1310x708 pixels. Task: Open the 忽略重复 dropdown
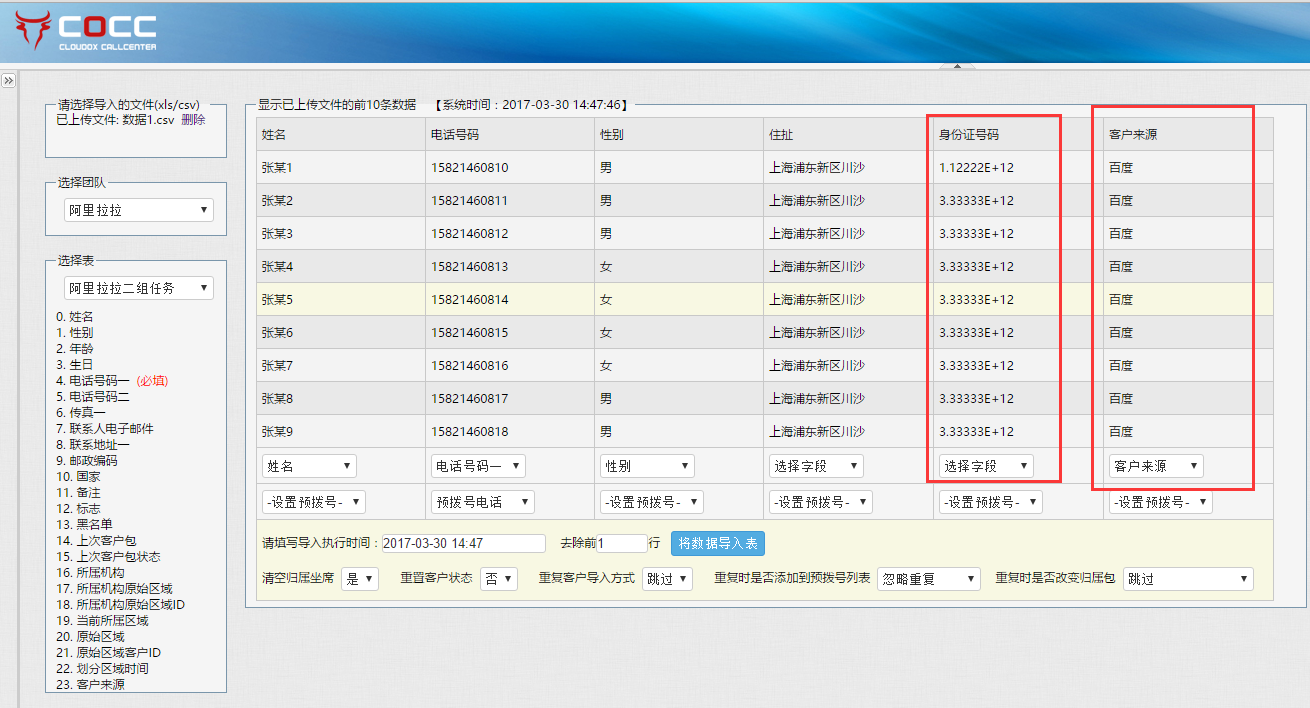tap(928, 579)
